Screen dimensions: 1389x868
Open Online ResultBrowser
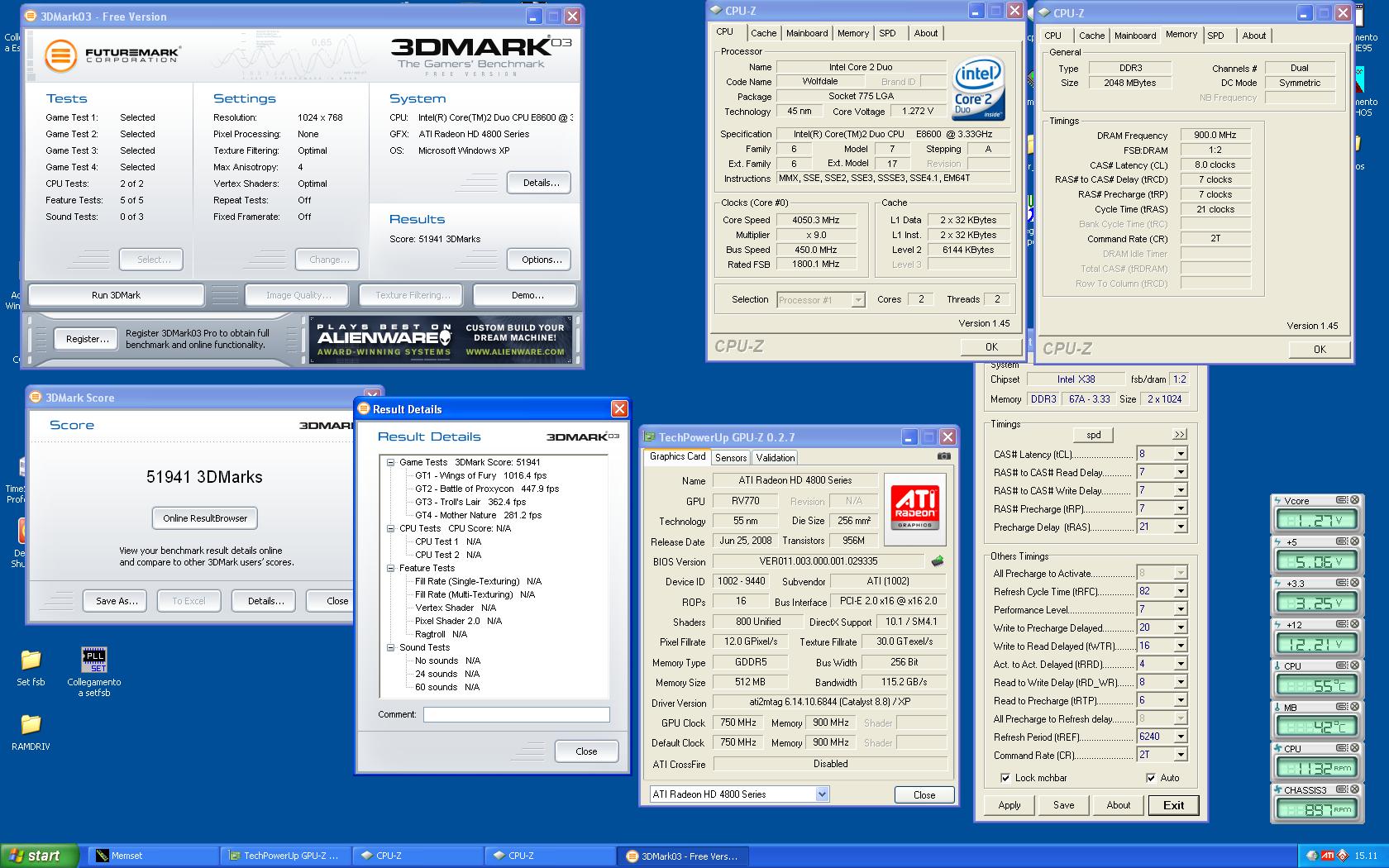(205, 518)
